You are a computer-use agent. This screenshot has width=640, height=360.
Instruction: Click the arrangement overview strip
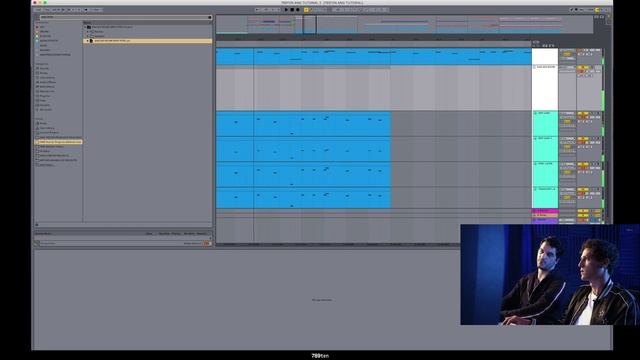[x=404, y=24]
